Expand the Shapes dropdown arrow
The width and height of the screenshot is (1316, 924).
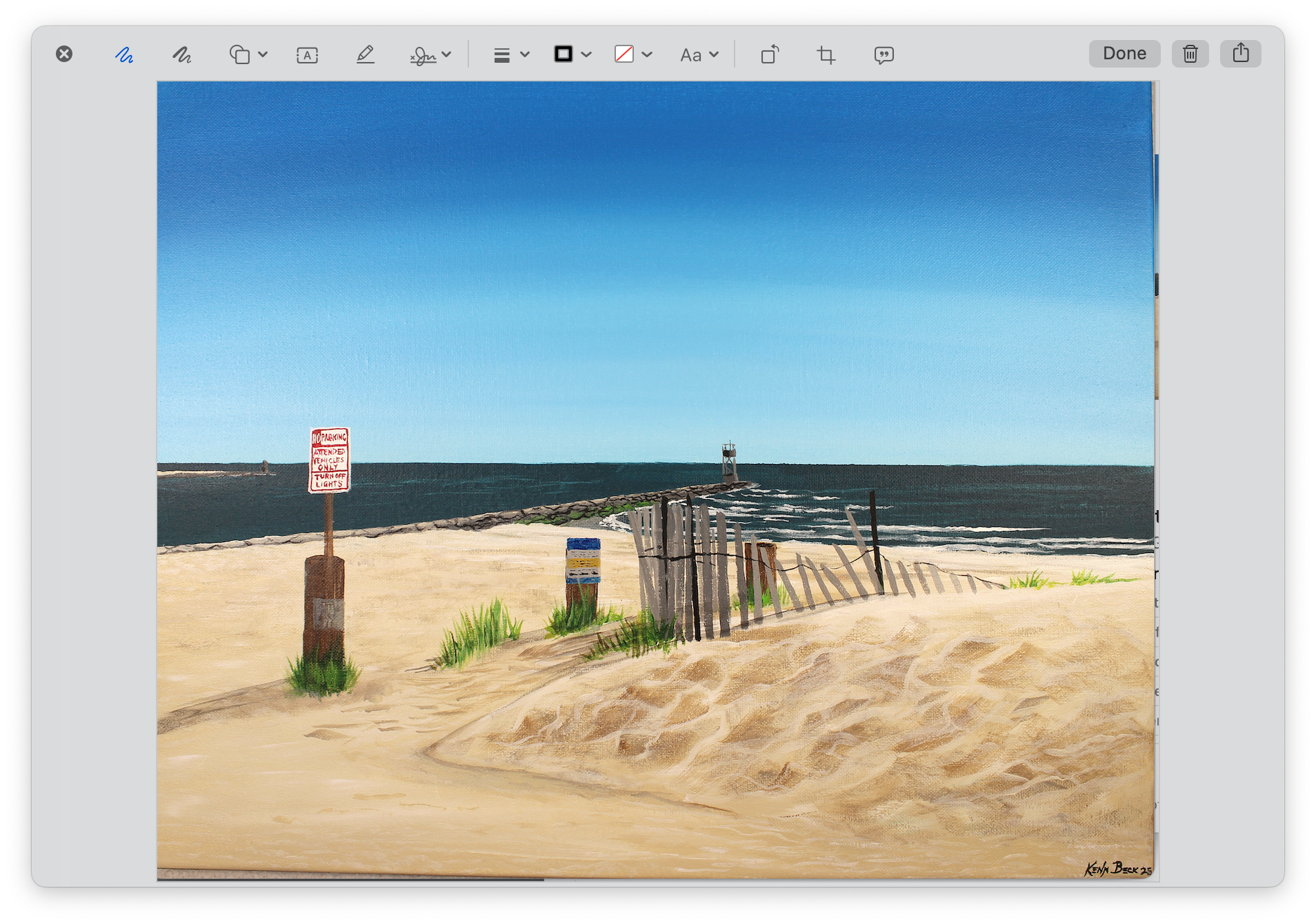point(263,54)
